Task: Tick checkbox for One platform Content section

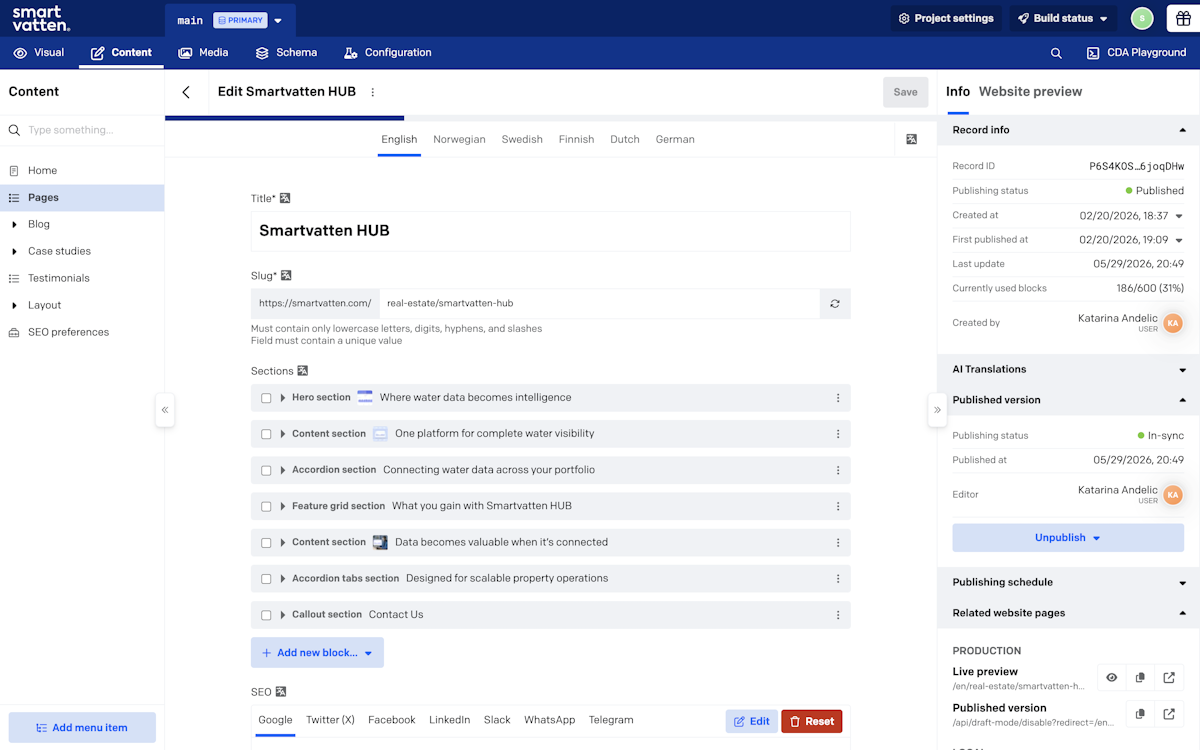Action: pyautogui.click(x=266, y=434)
